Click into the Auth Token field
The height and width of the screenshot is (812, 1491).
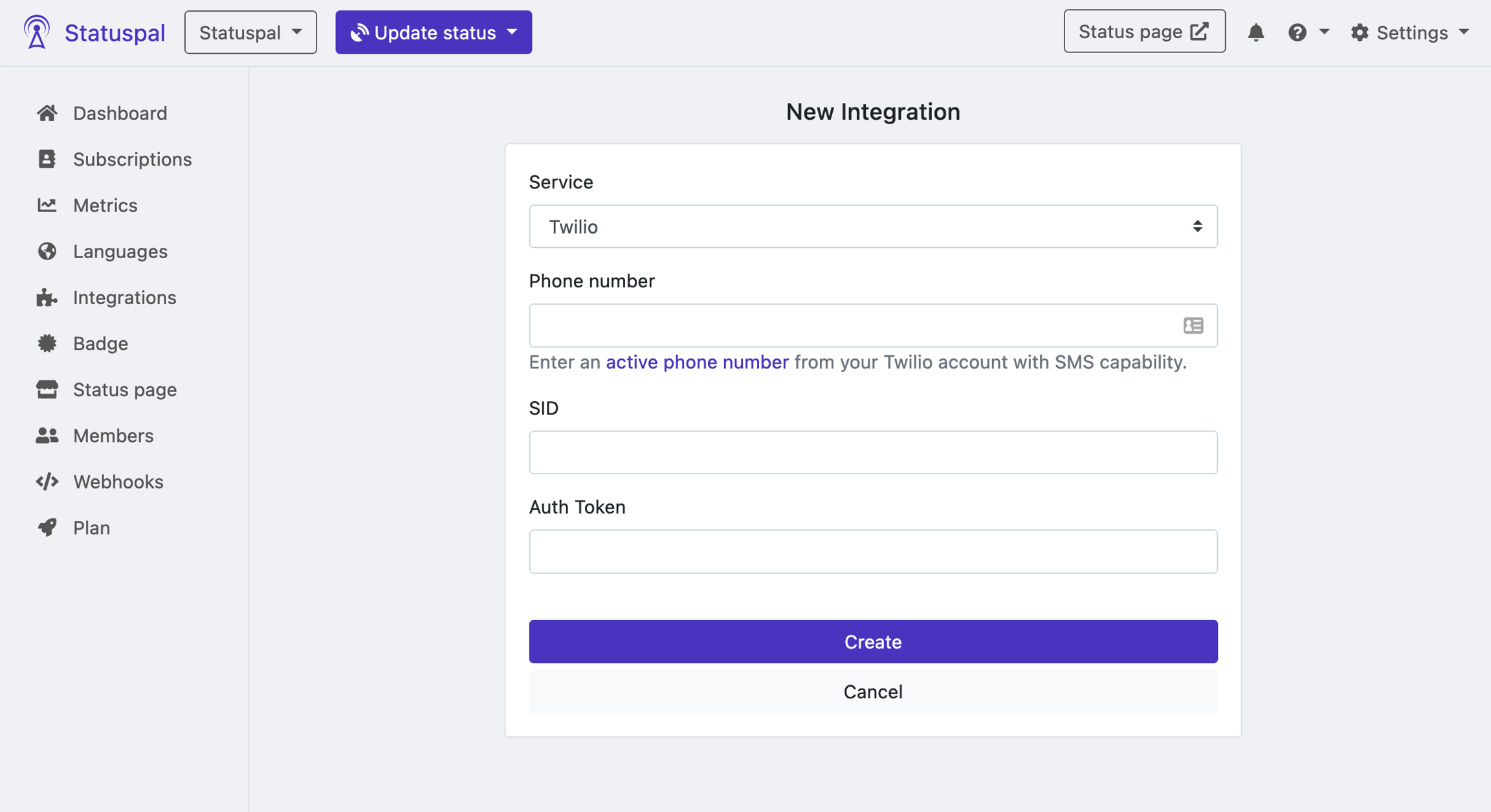point(872,551)
